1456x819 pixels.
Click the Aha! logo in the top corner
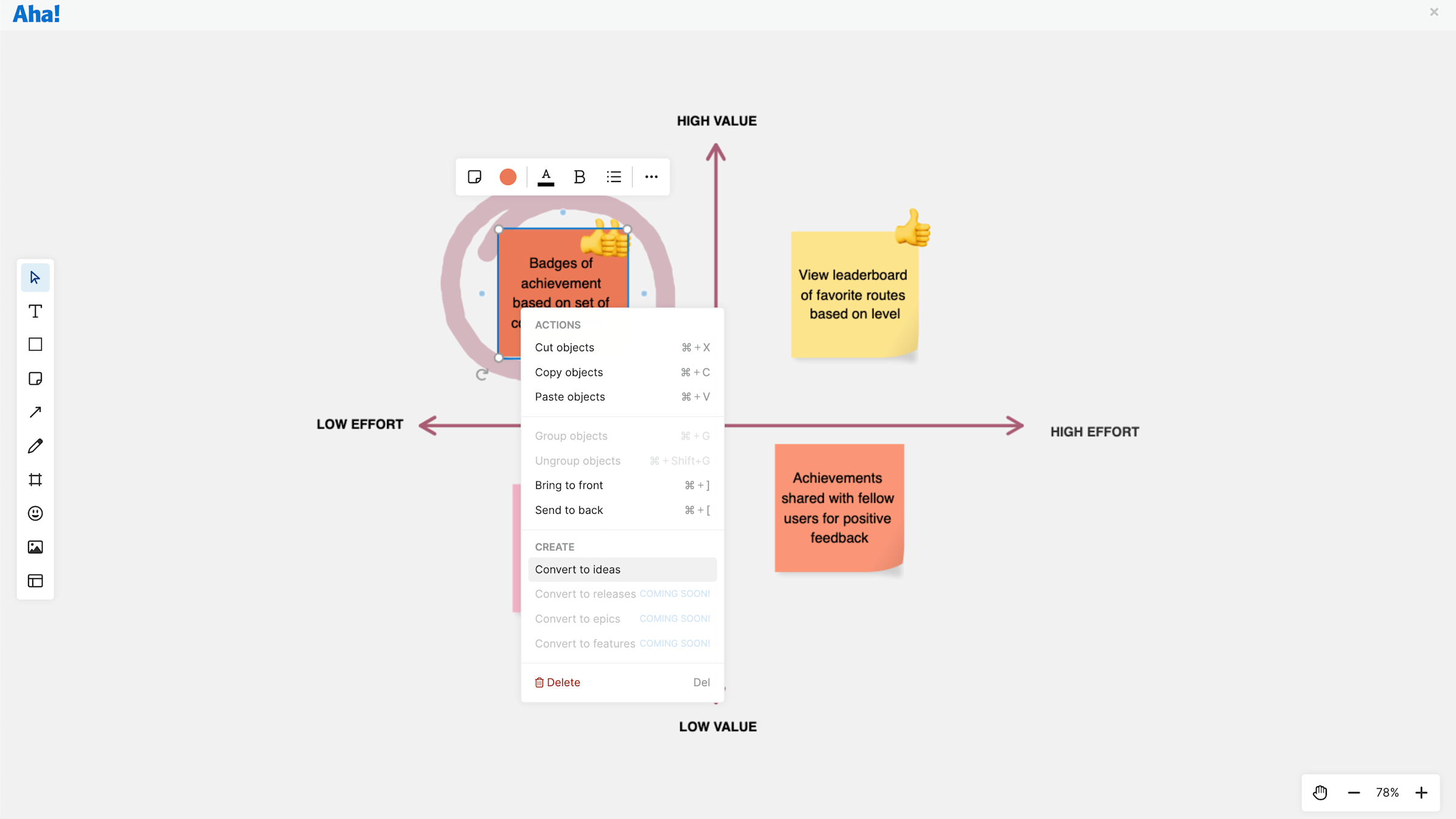point(36,13)
